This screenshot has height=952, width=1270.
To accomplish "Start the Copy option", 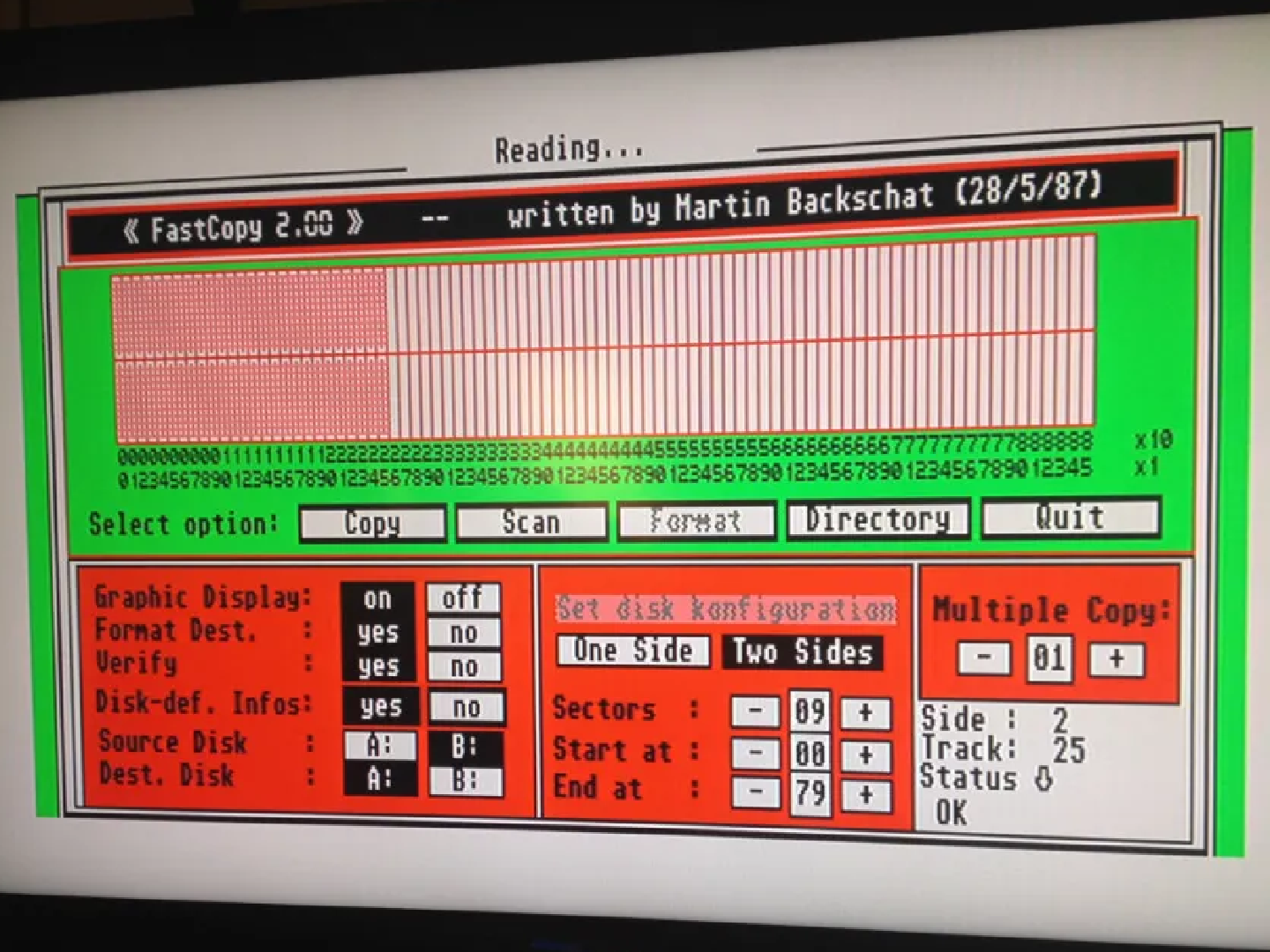I will point(372,524).
